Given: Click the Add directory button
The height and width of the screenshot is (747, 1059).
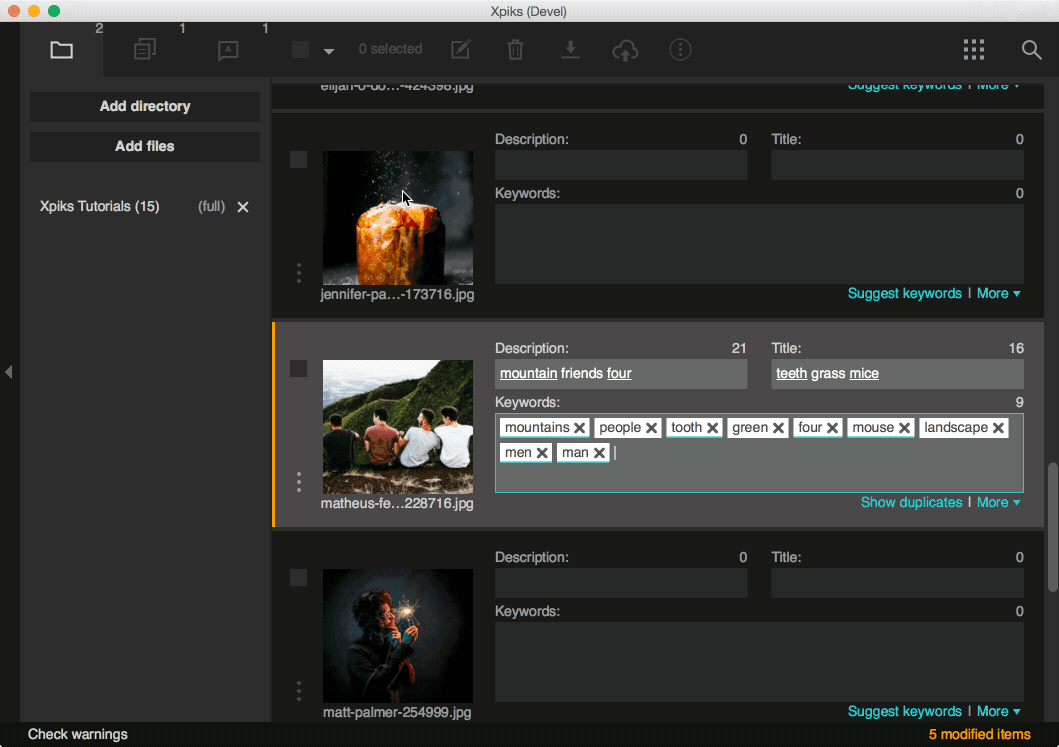Looking at the screenshot, I should coord(145,106).
